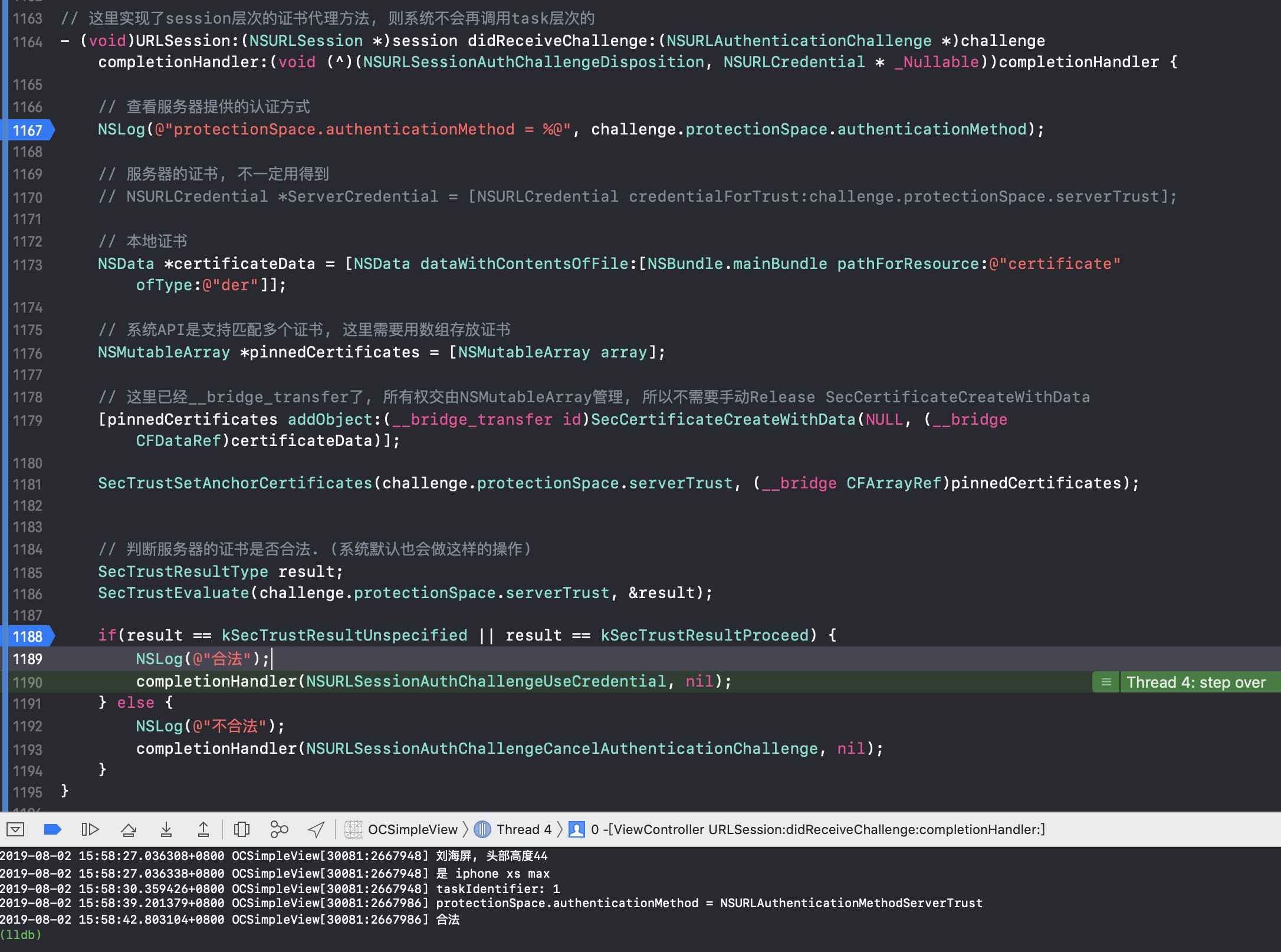Image resolution: width=1281 pixels, height=952 pixels.
Task: Hide the debug area with toggle button
Action: coord(15,830)
